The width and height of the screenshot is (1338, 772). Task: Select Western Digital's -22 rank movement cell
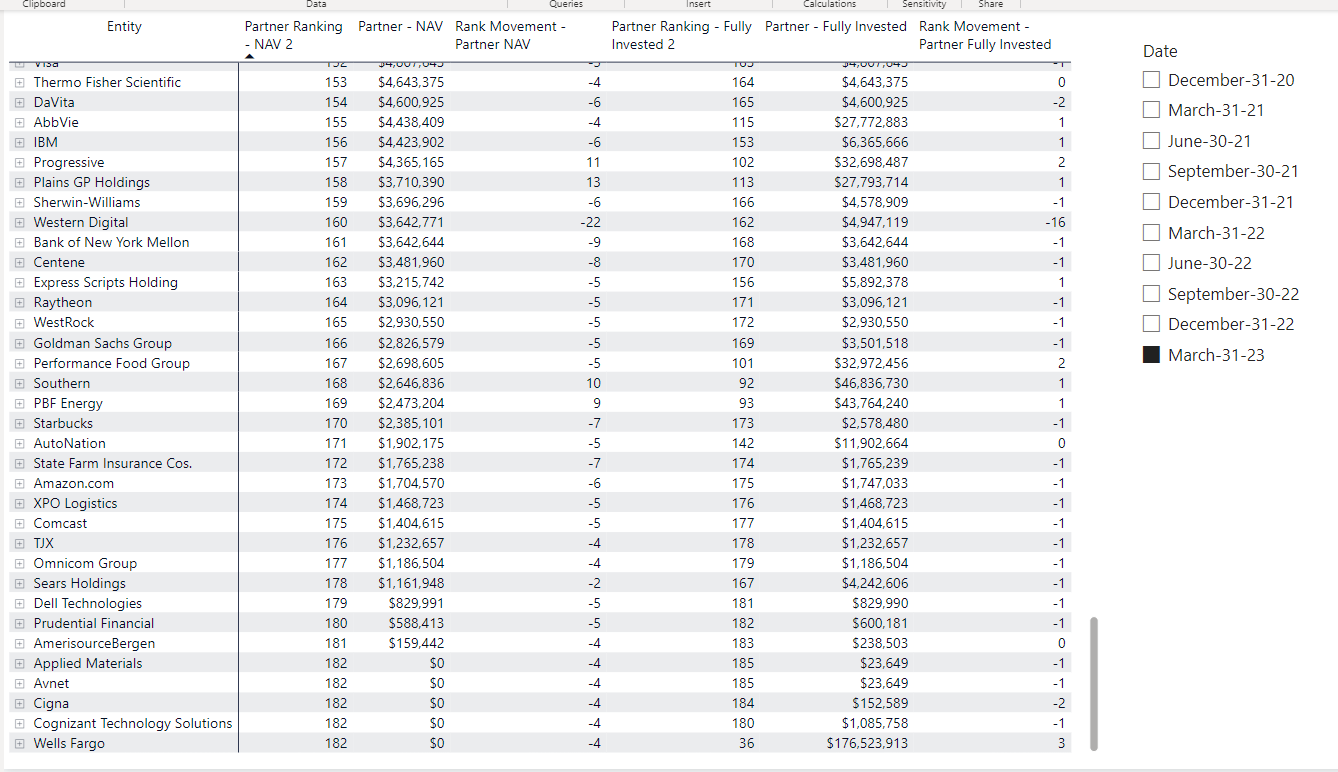[590, 222]
